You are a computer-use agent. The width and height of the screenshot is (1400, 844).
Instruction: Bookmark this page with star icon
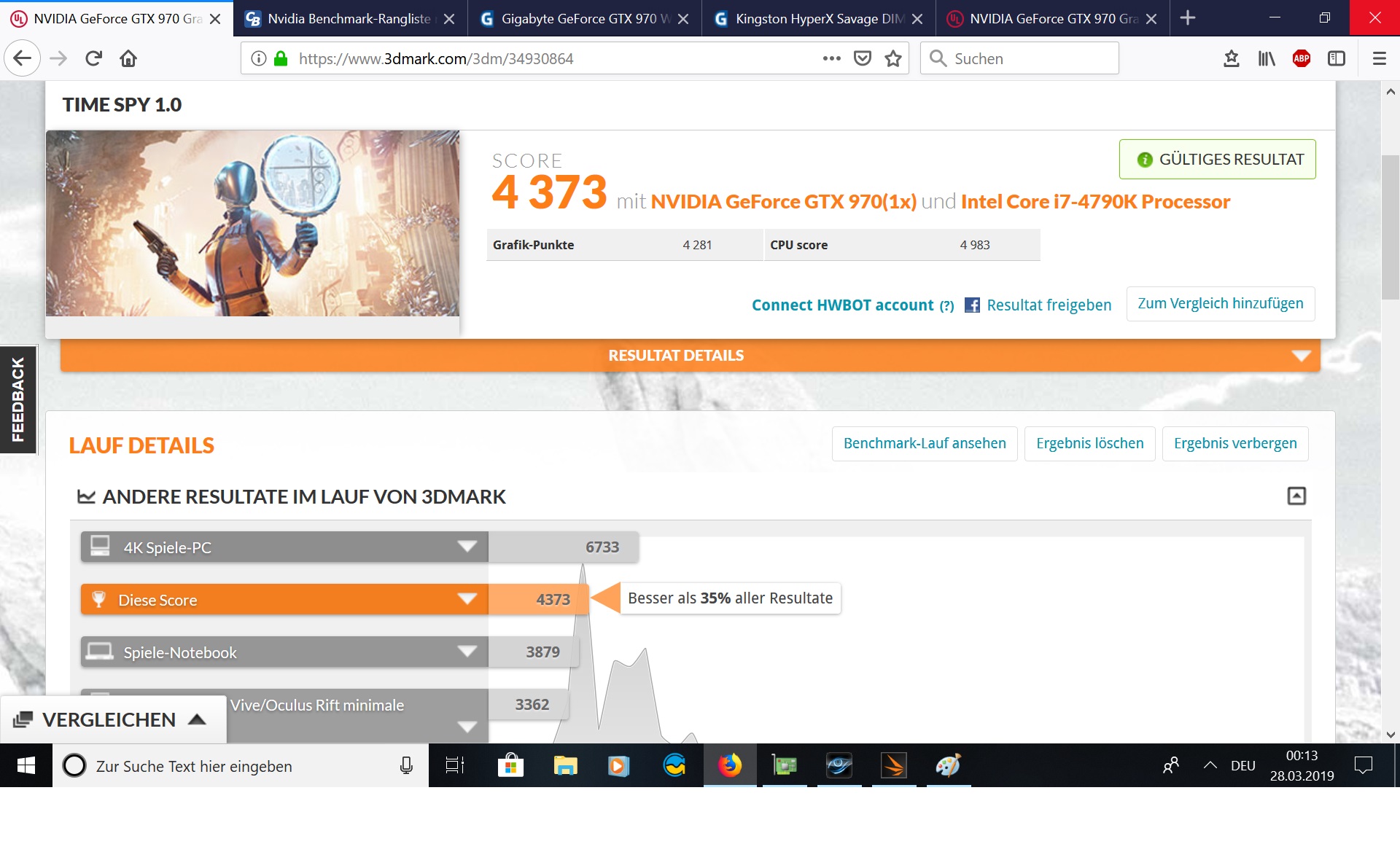893,58
